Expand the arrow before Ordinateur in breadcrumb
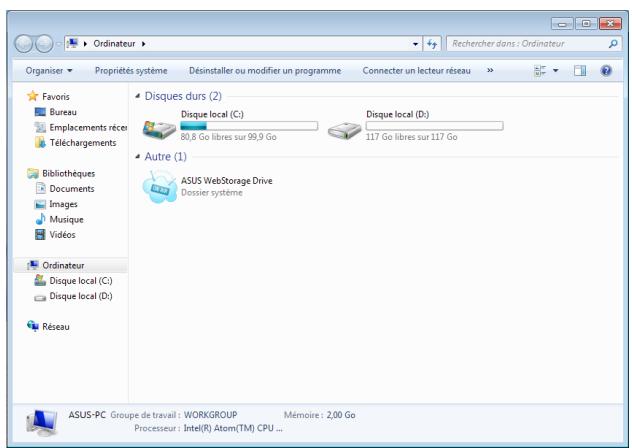 pos(85,44)
